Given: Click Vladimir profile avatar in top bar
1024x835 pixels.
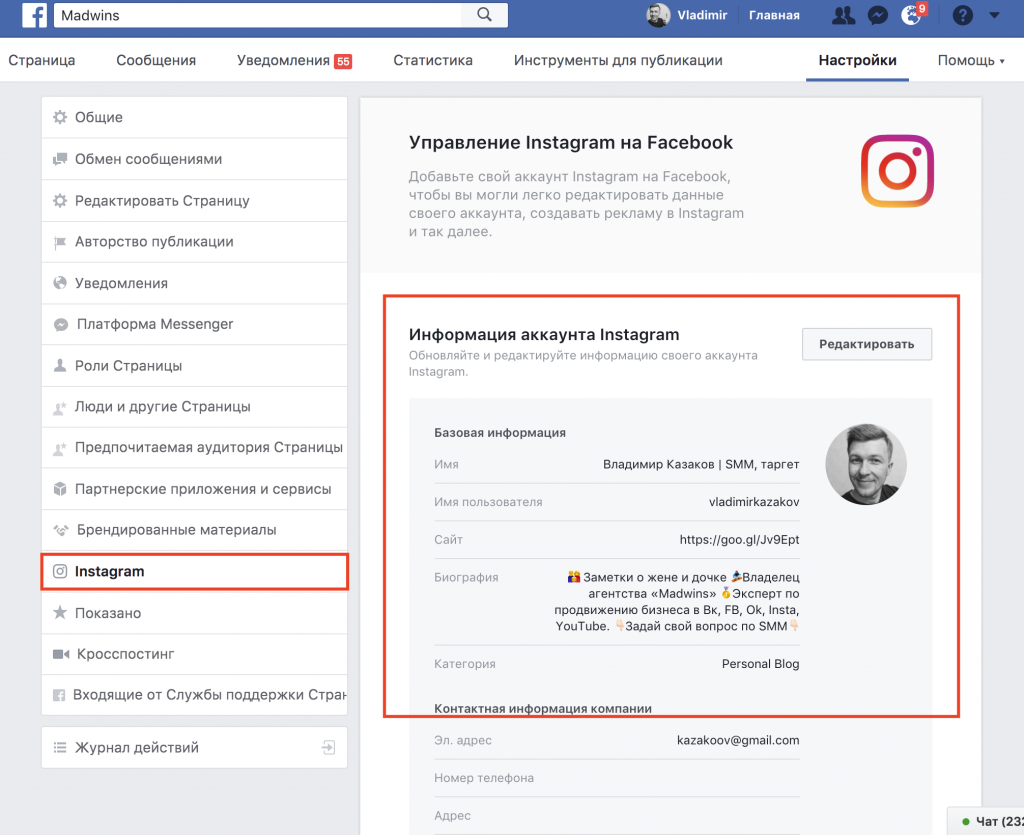Looking at the screenshot, I should coord(658,15).
